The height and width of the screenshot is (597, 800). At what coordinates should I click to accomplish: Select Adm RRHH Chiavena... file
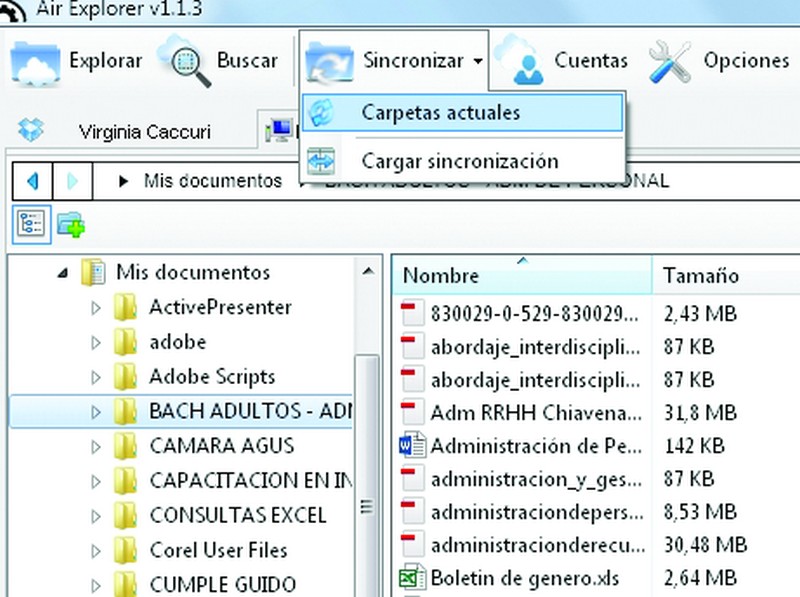pos(536,413)
